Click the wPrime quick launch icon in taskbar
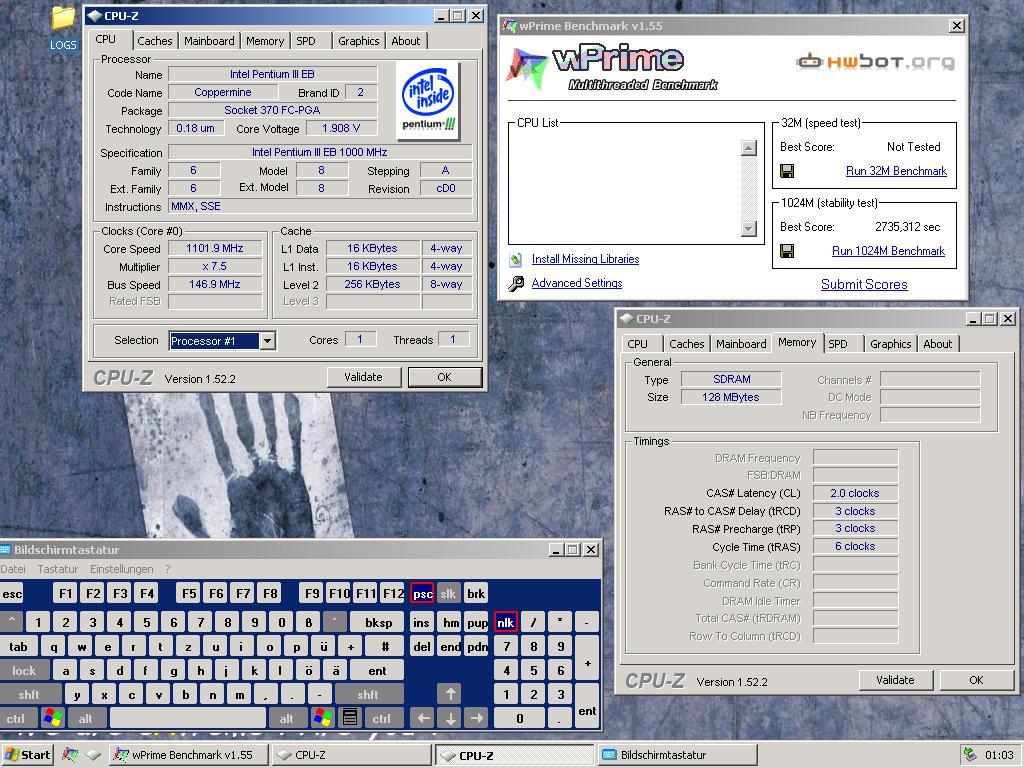The height and width of the screenshot is (768, 1024). pyautogui.click(x=70, y=755)
